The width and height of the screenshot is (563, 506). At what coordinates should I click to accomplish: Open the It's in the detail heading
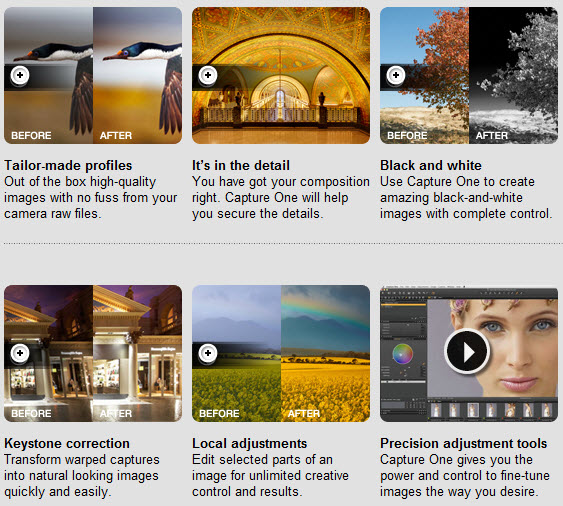[241, 166]
